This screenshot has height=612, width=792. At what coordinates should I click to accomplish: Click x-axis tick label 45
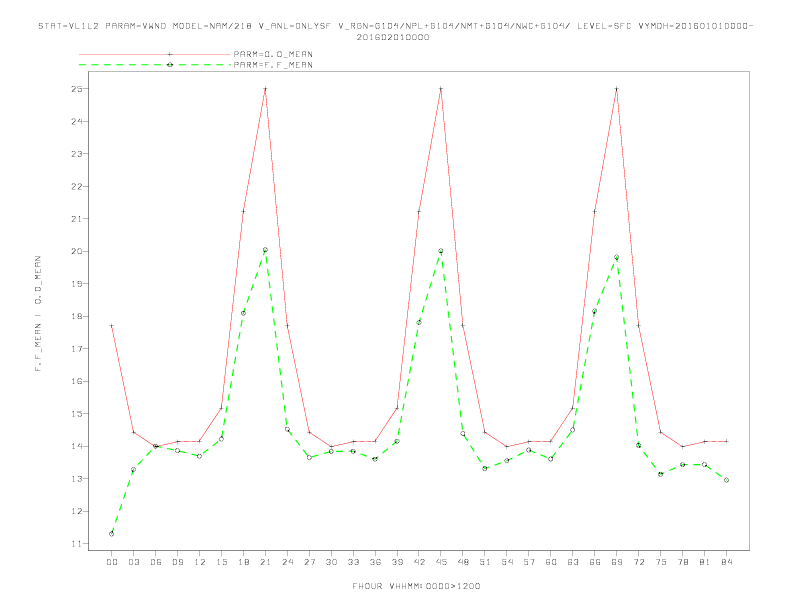[441, 562]
